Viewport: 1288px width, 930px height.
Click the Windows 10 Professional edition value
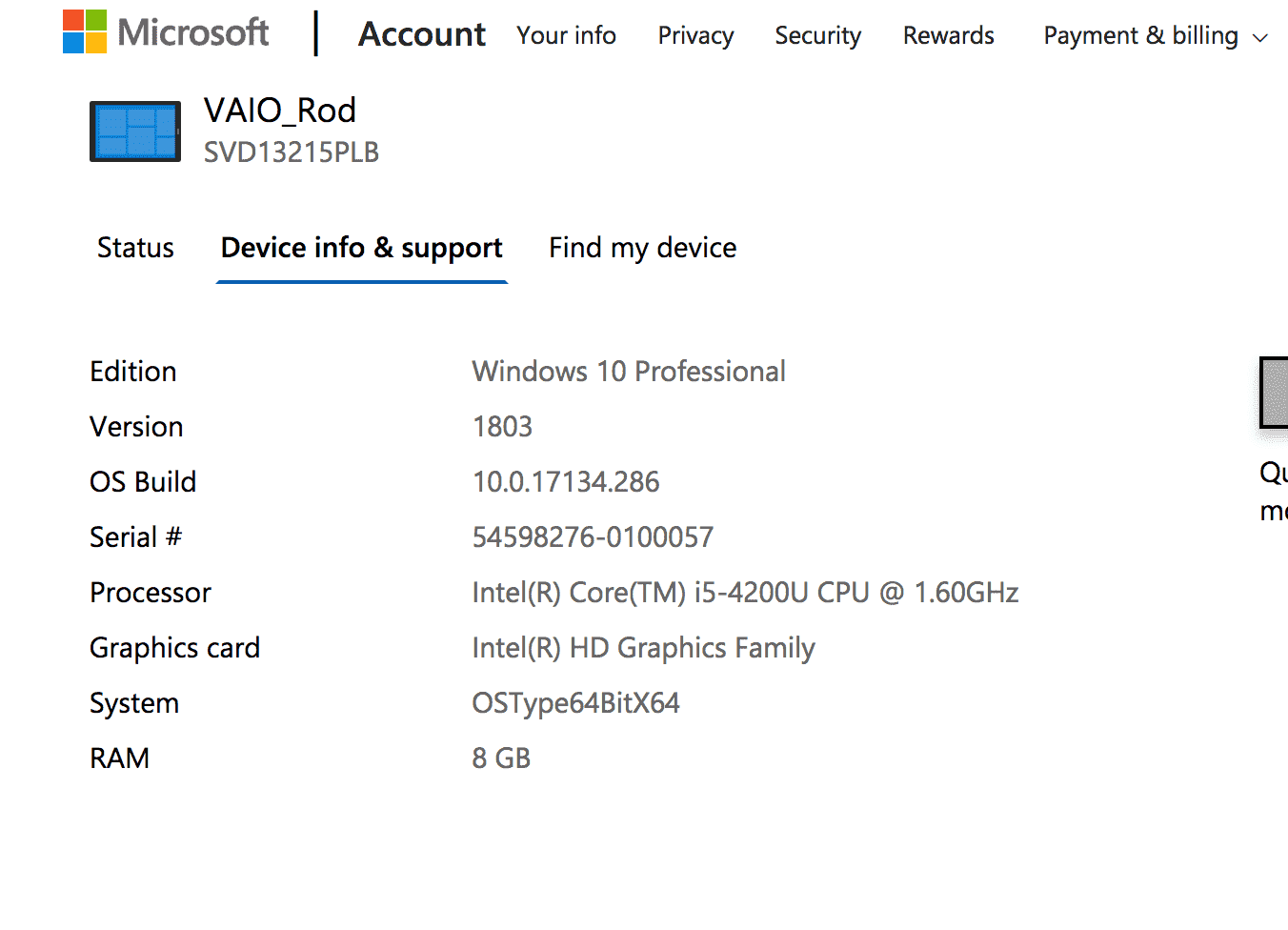click(629, 372)
